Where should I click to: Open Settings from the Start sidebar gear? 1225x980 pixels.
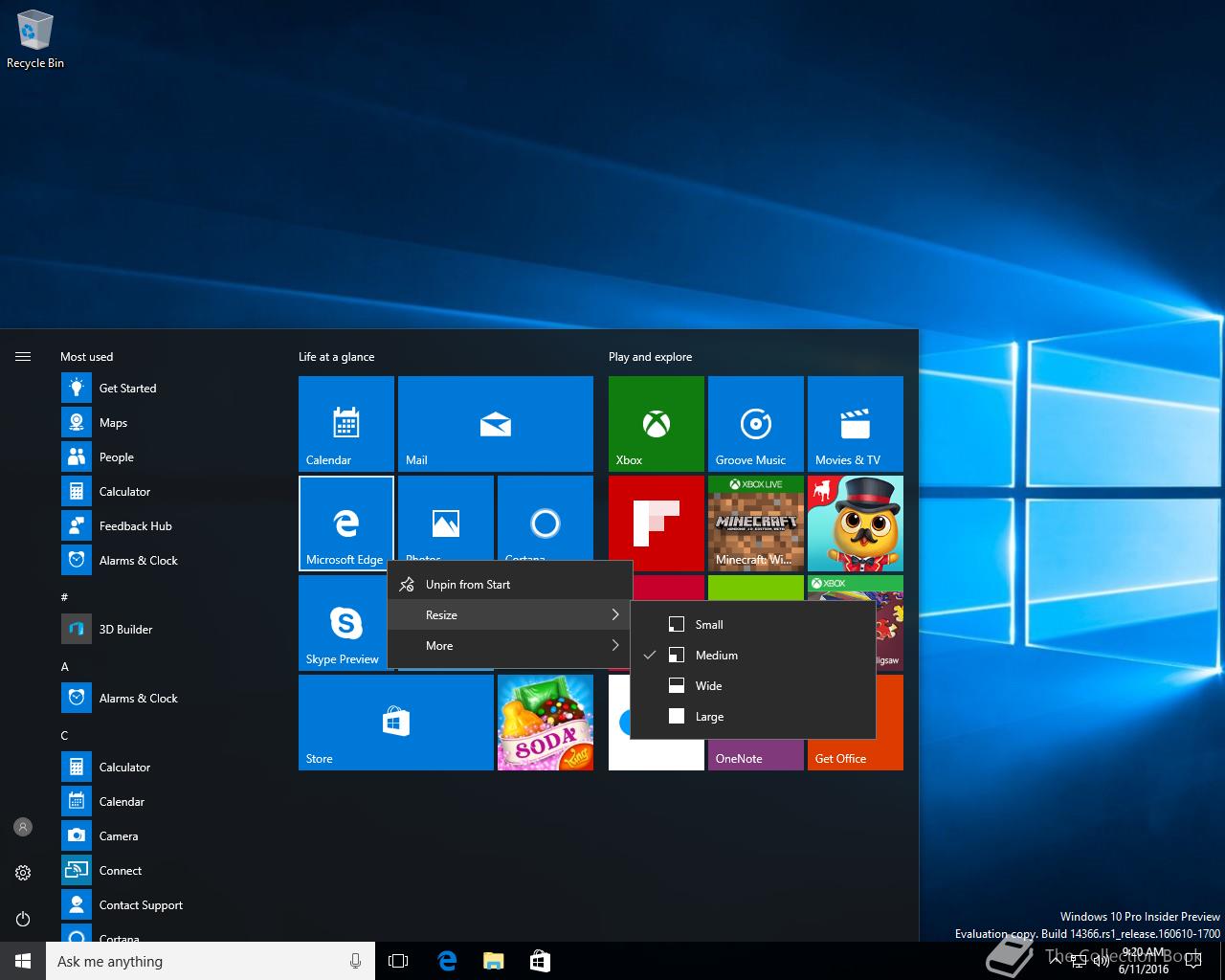tap(23, 873)
